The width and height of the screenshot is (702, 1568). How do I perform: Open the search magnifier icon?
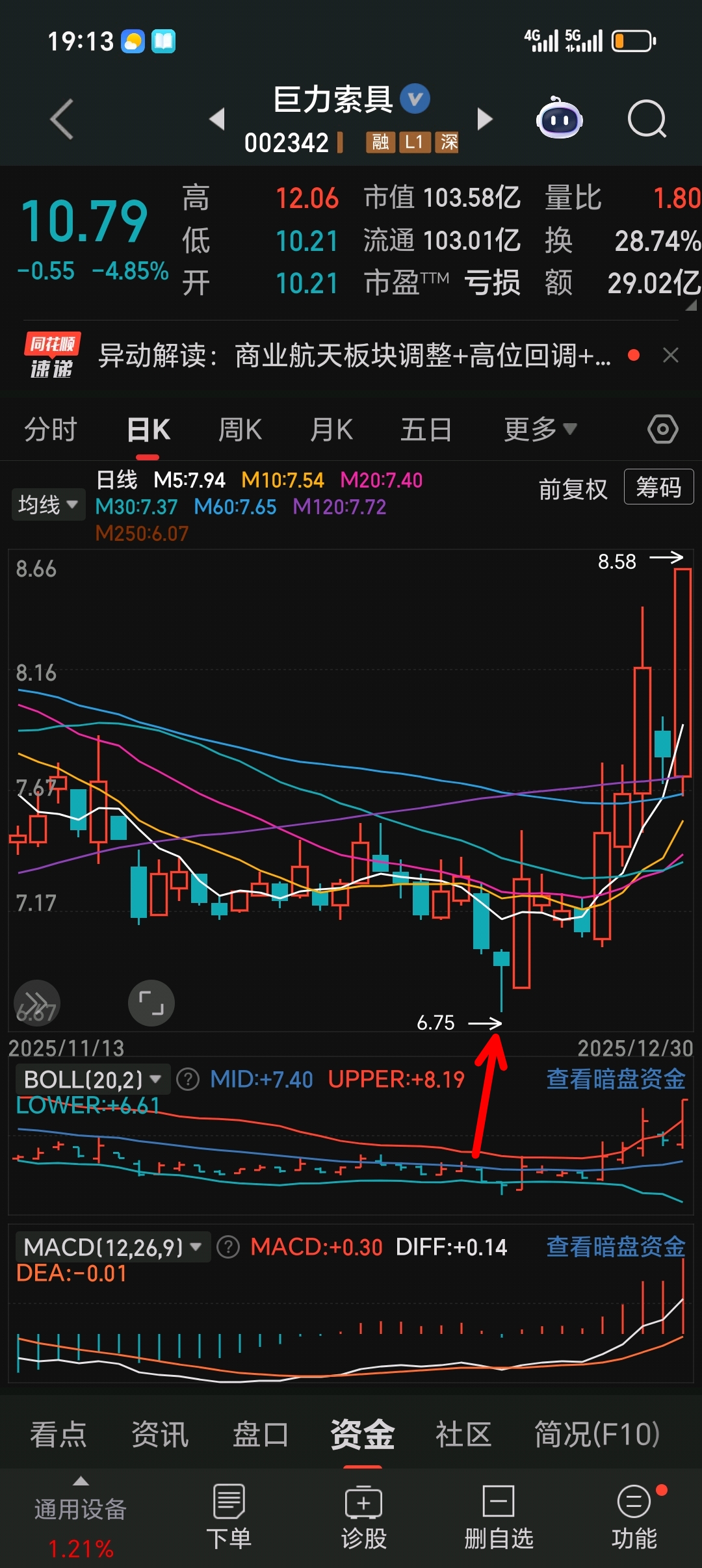click(x=647, y=119)
